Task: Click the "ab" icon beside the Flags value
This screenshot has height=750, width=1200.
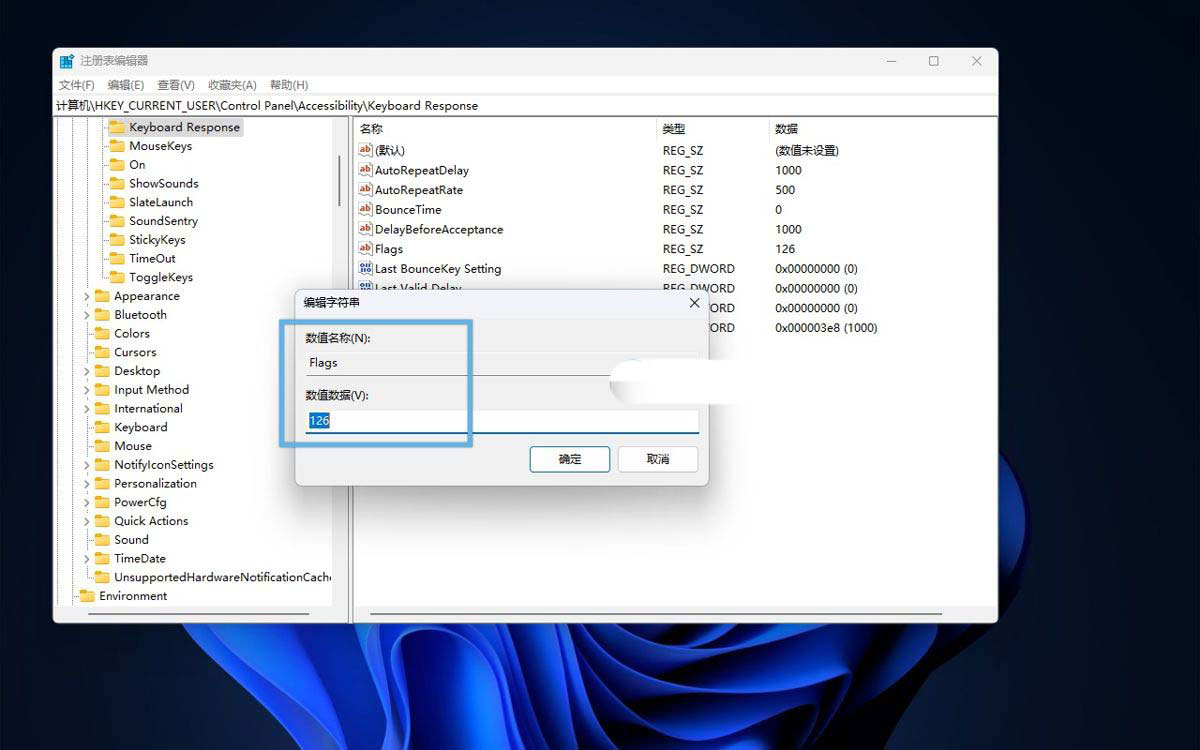Action: point(366,248)
